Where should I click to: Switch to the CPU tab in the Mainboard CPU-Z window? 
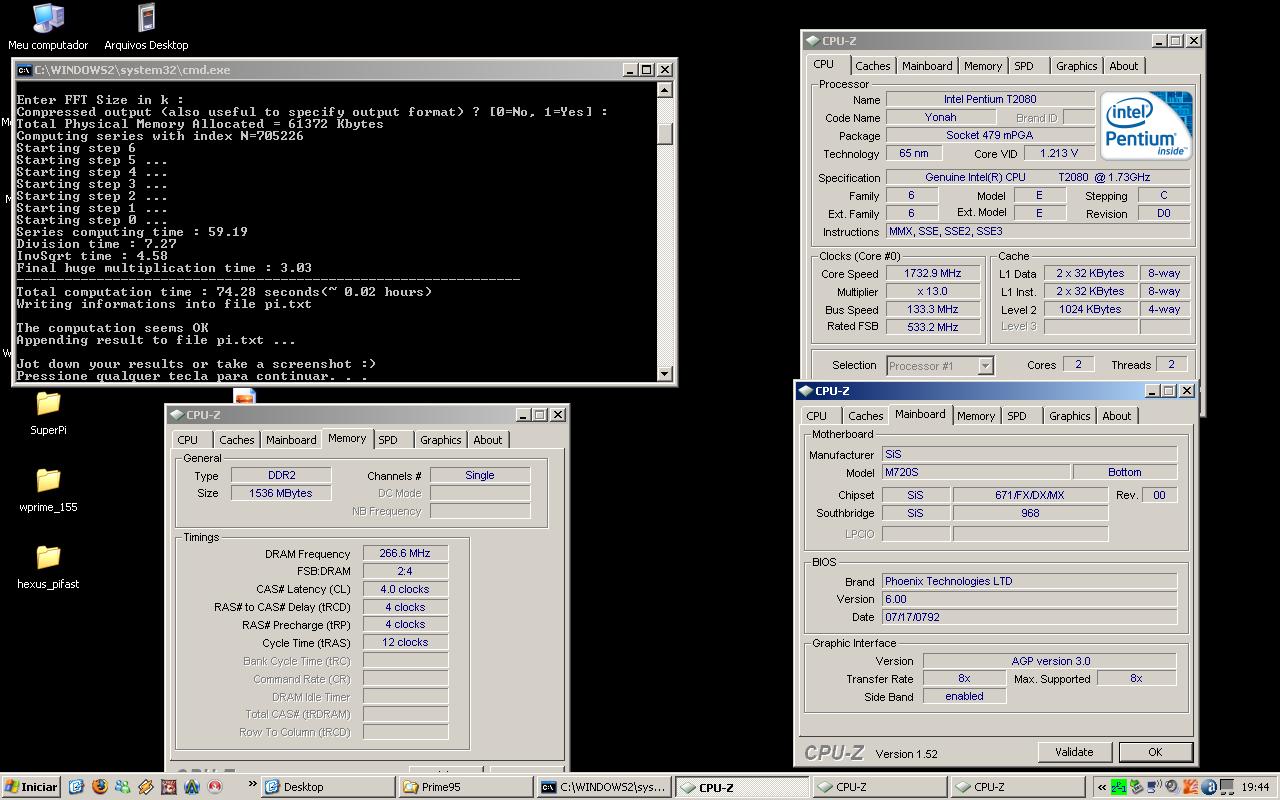[x=817, y=416]
